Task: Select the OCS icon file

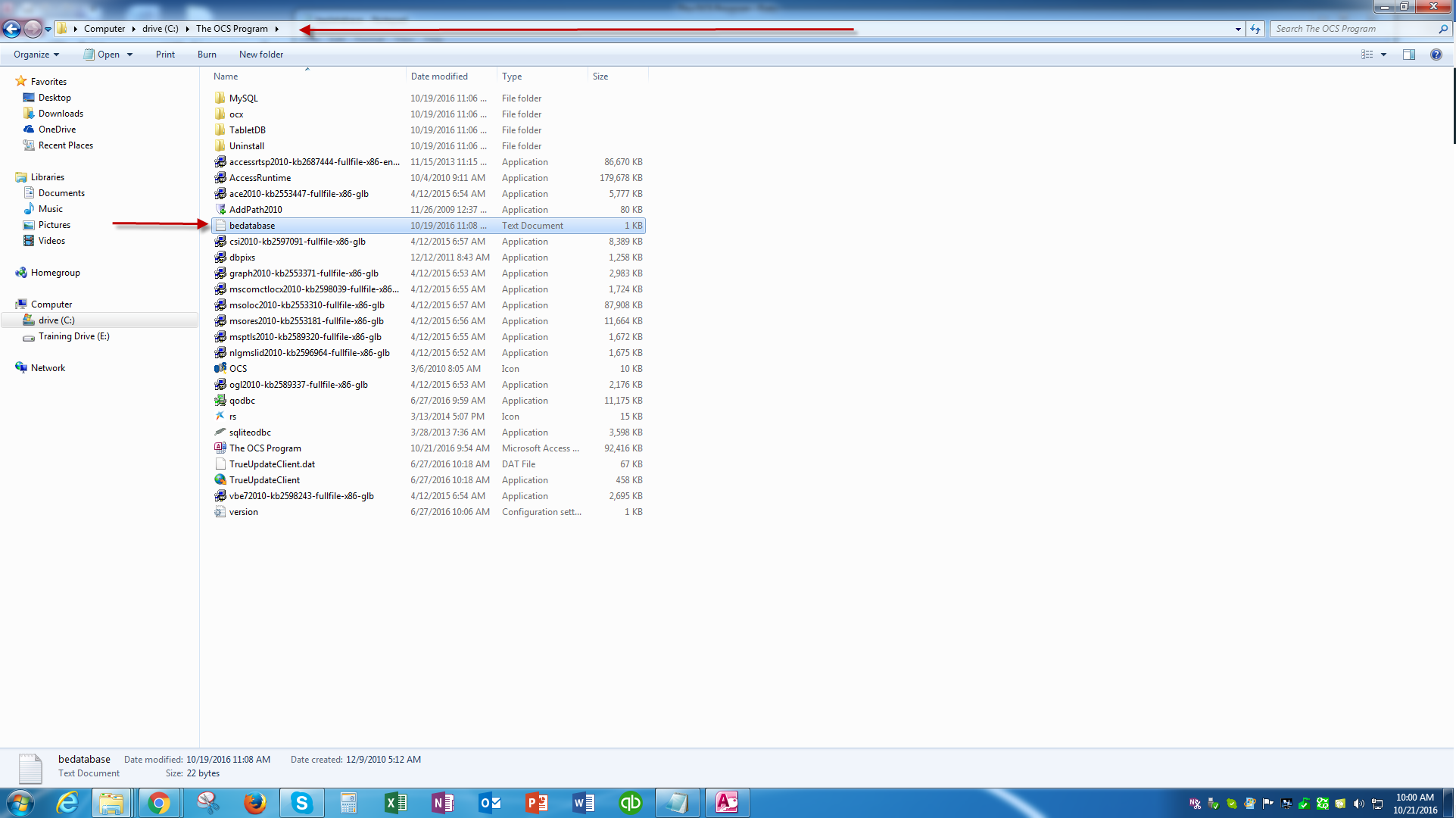Action: pyautogui.click(x=238, y=369)
